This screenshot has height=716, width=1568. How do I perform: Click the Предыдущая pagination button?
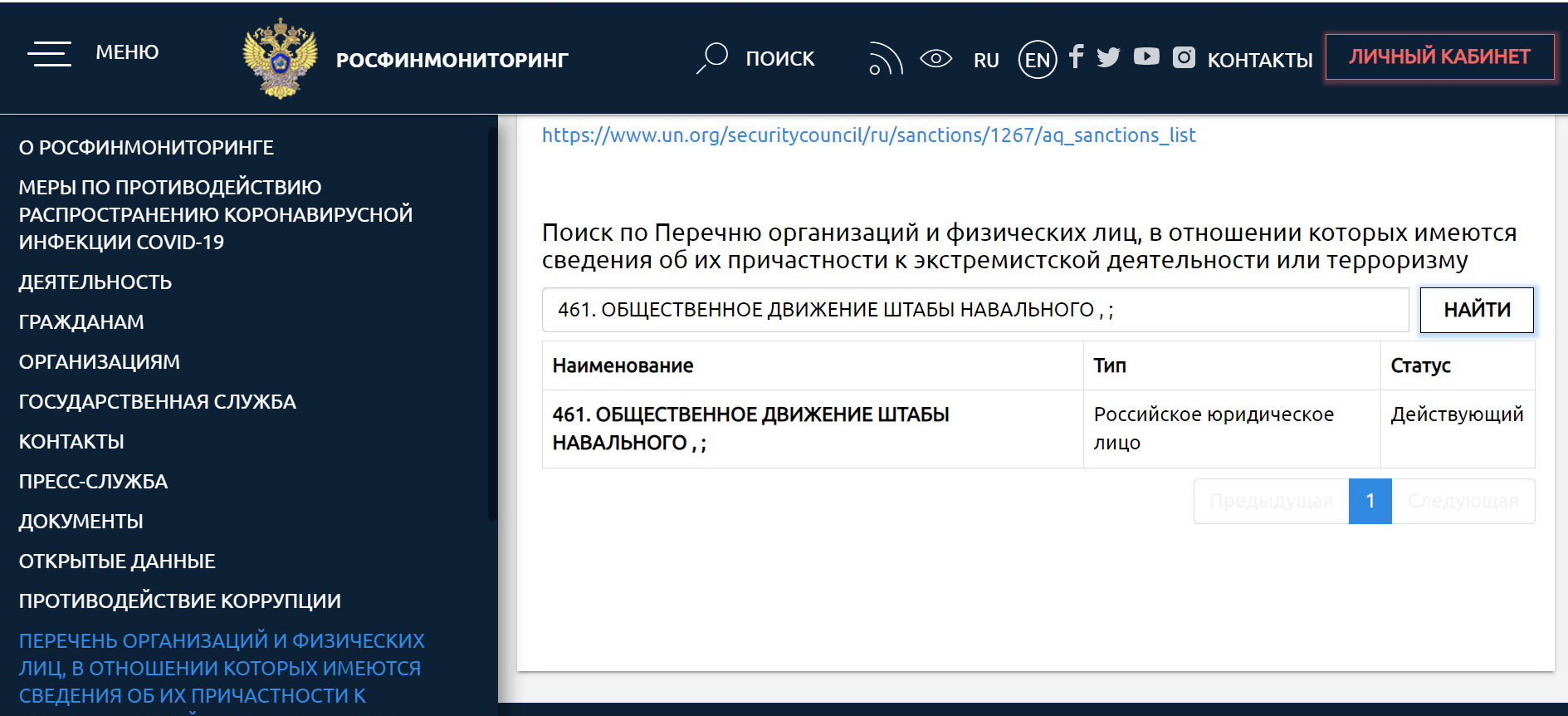click(x=1271, y=501)
